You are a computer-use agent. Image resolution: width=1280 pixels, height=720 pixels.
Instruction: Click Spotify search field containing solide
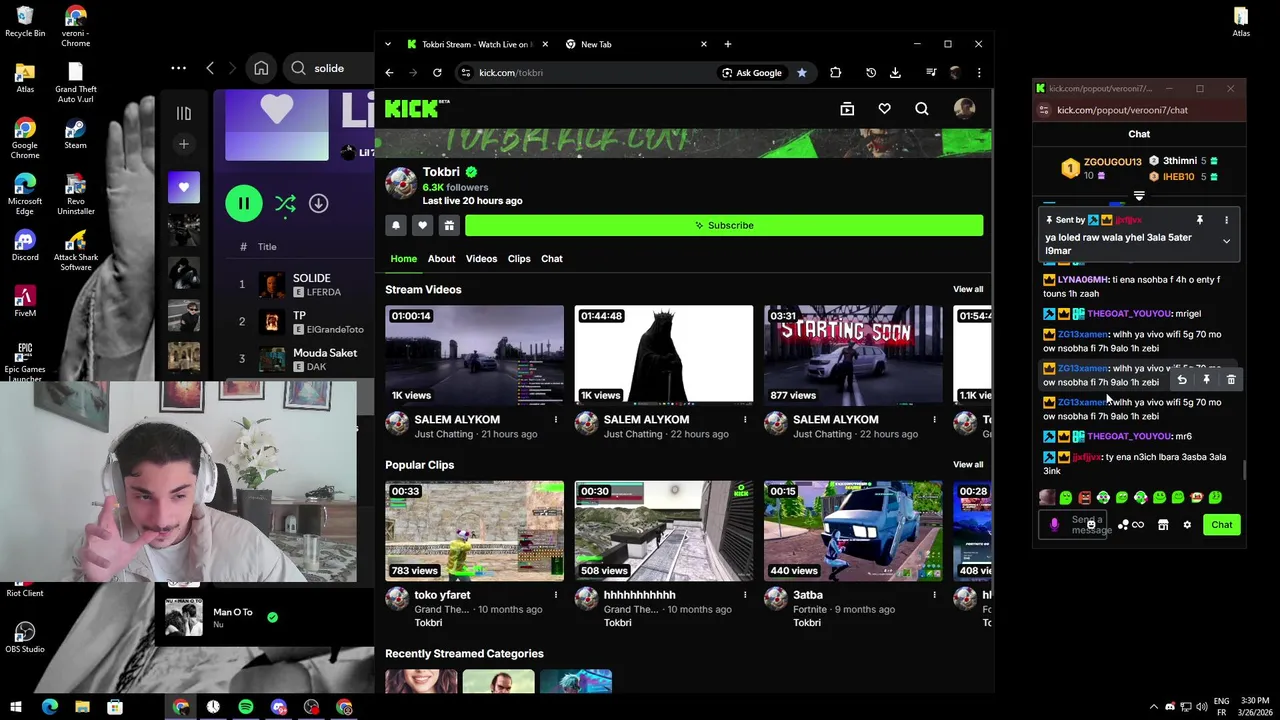point(330,68)
